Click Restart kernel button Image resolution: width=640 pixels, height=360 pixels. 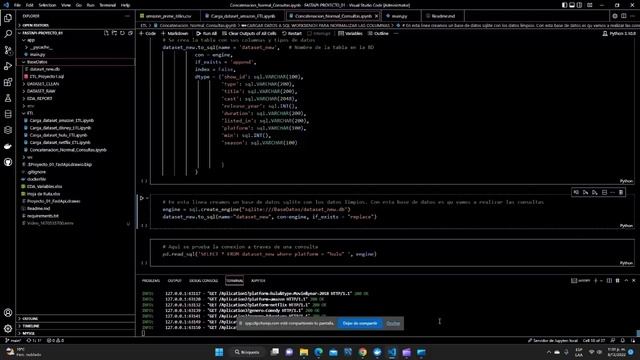292,33
